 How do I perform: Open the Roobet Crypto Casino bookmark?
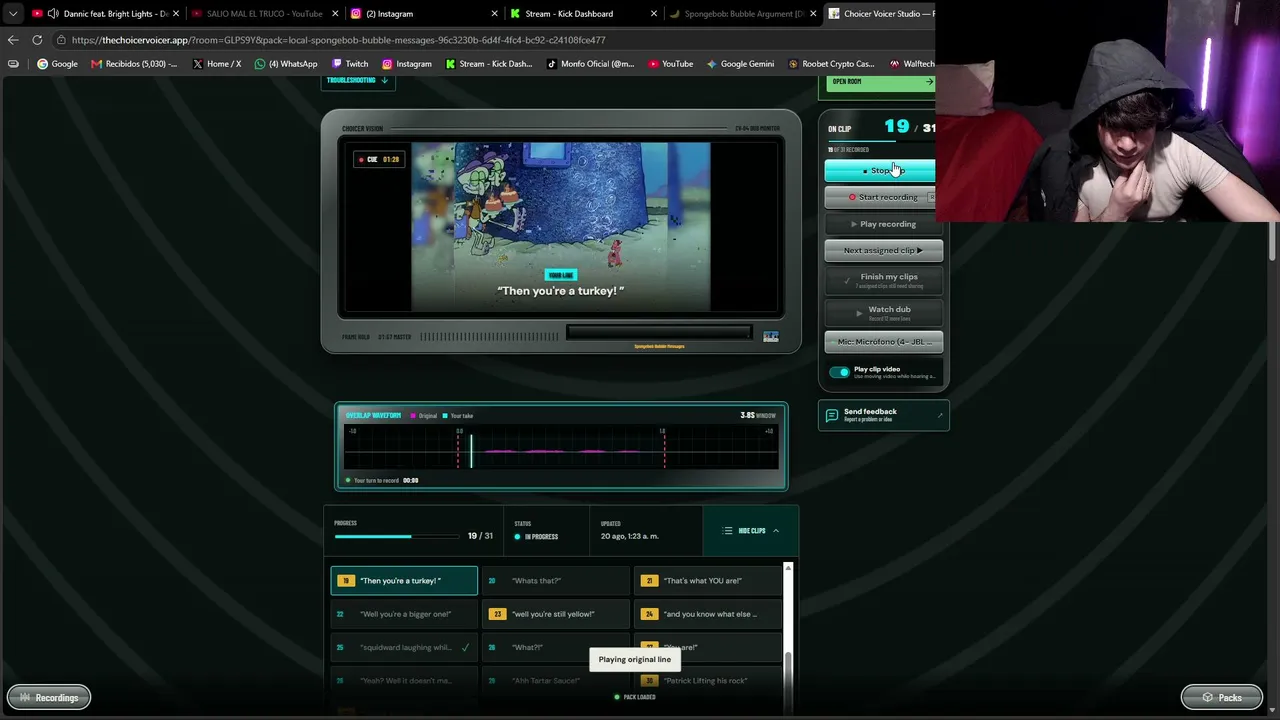[831, 64]
